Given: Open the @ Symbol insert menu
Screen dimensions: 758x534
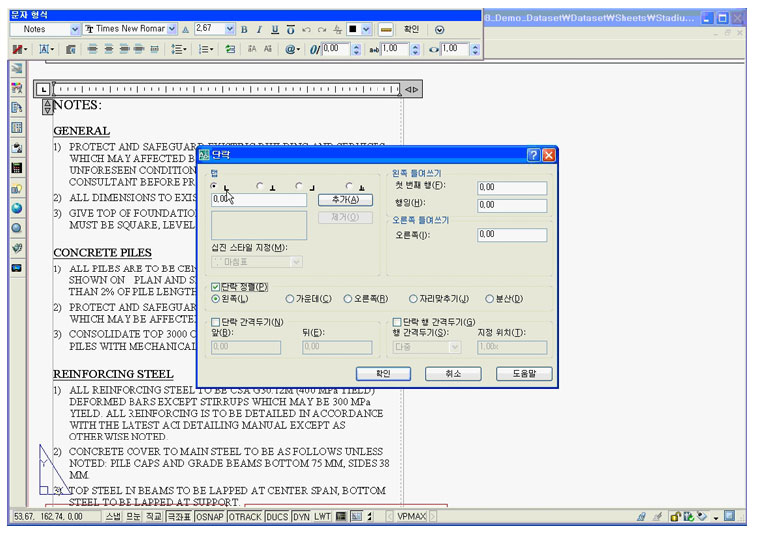Looking at the screenshot, I should tap(292, 49).
